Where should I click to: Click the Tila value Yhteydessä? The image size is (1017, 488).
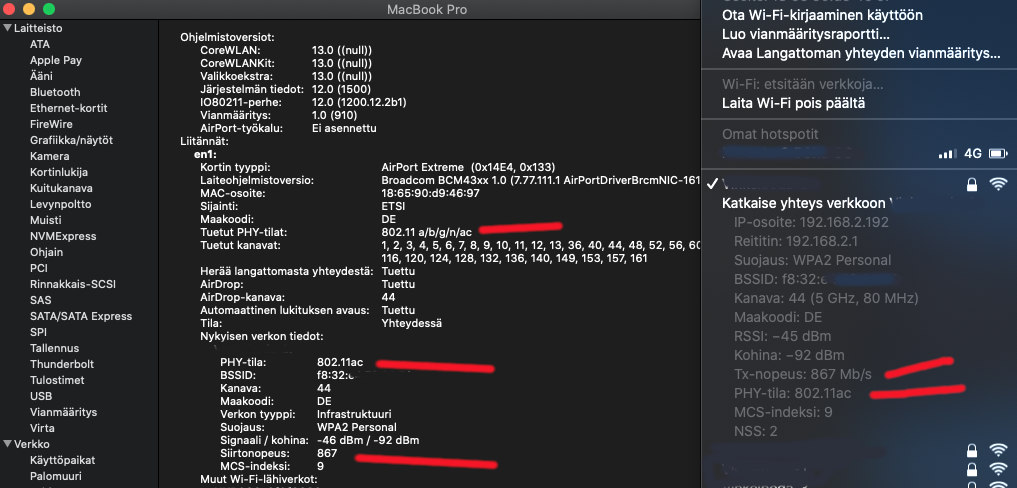pos(412,323)
